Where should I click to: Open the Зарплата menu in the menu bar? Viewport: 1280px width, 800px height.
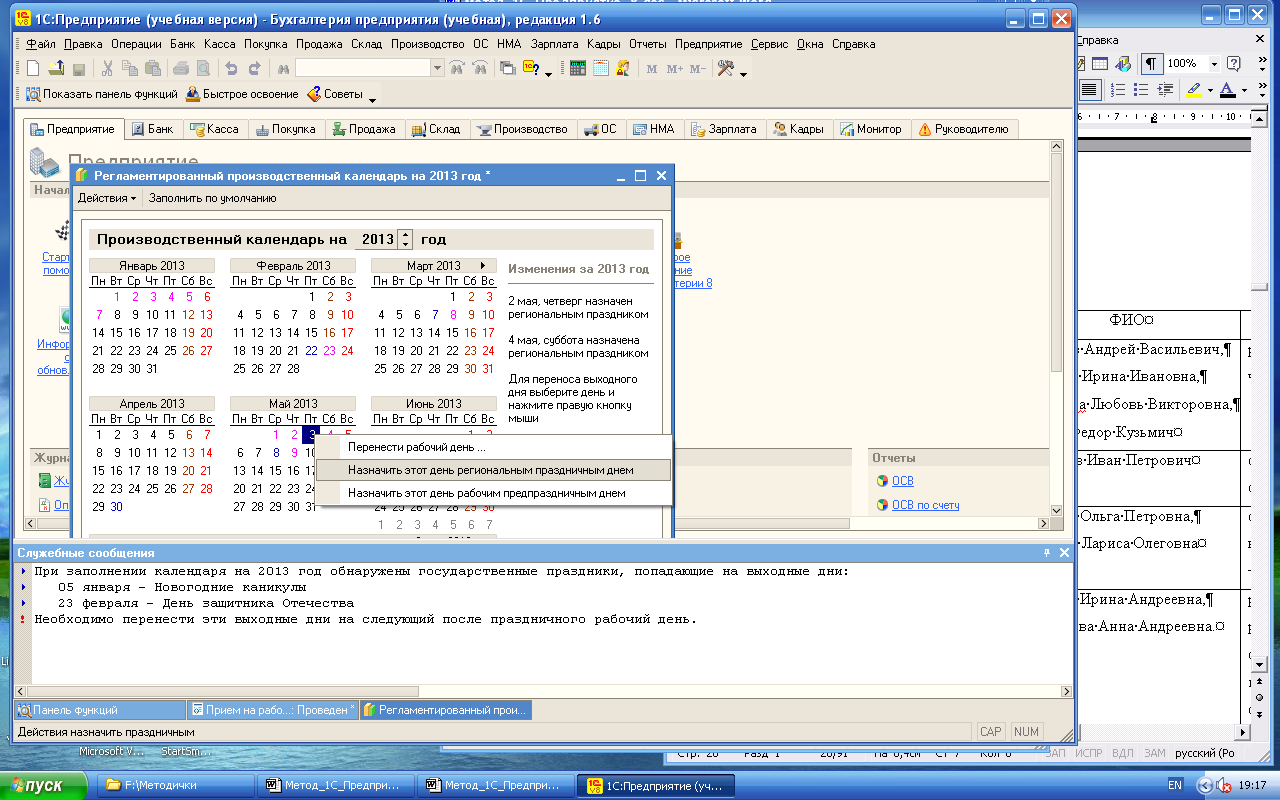(555, 44)
